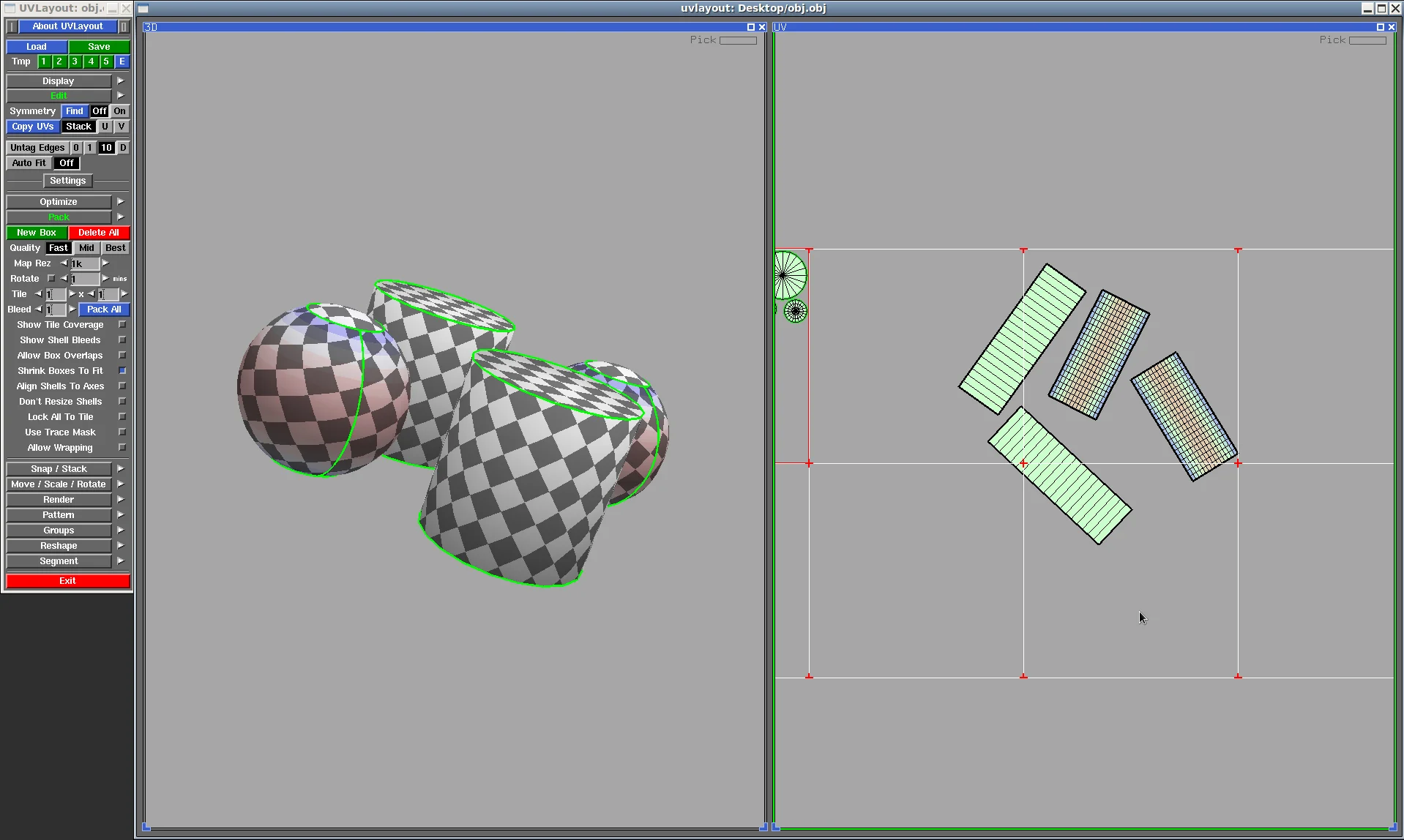Click the red Delete All button
Viewport: 1404px width, 840px height.
click(x=99, y=233)
